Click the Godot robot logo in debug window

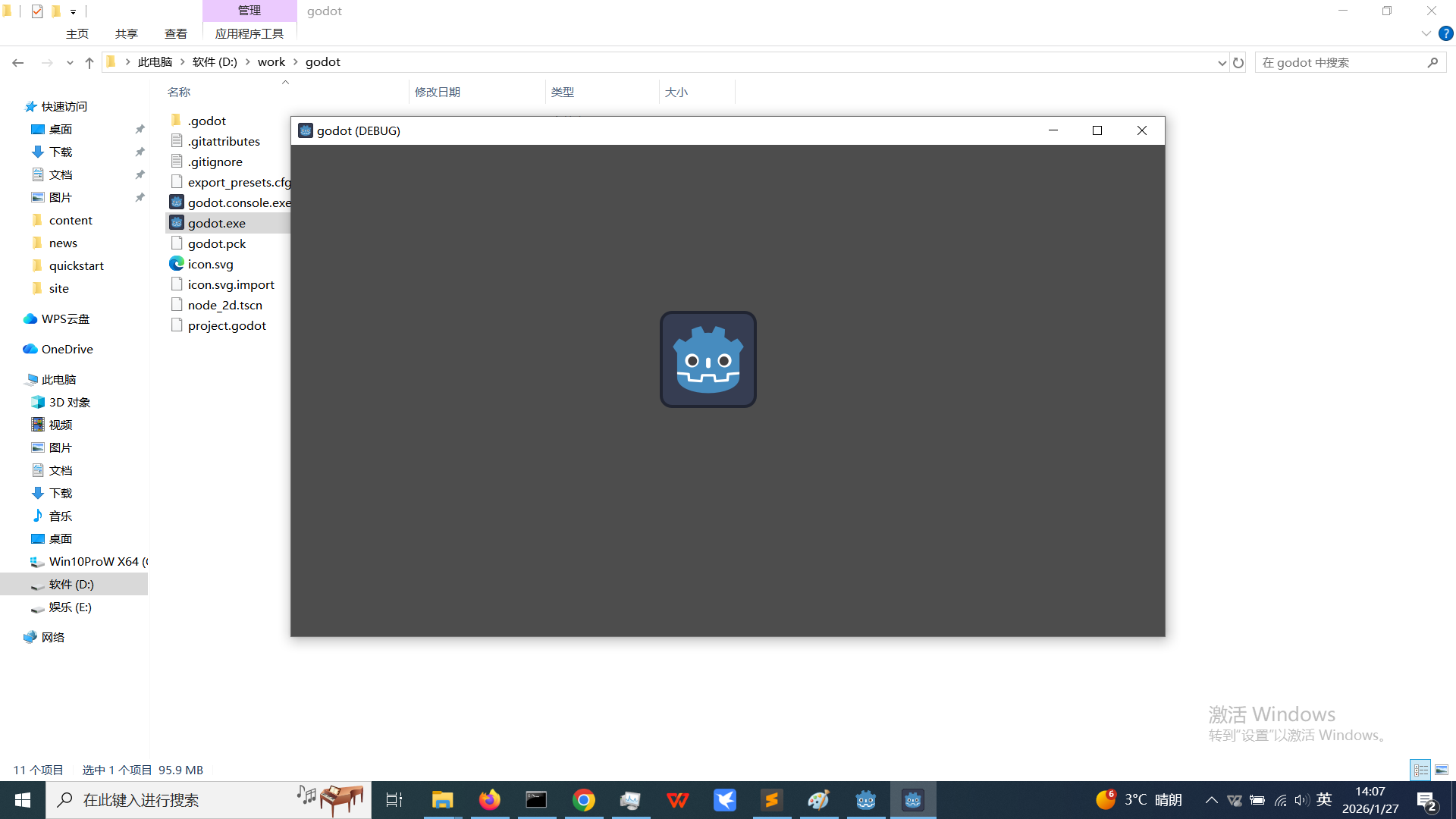tap(708, 359)
